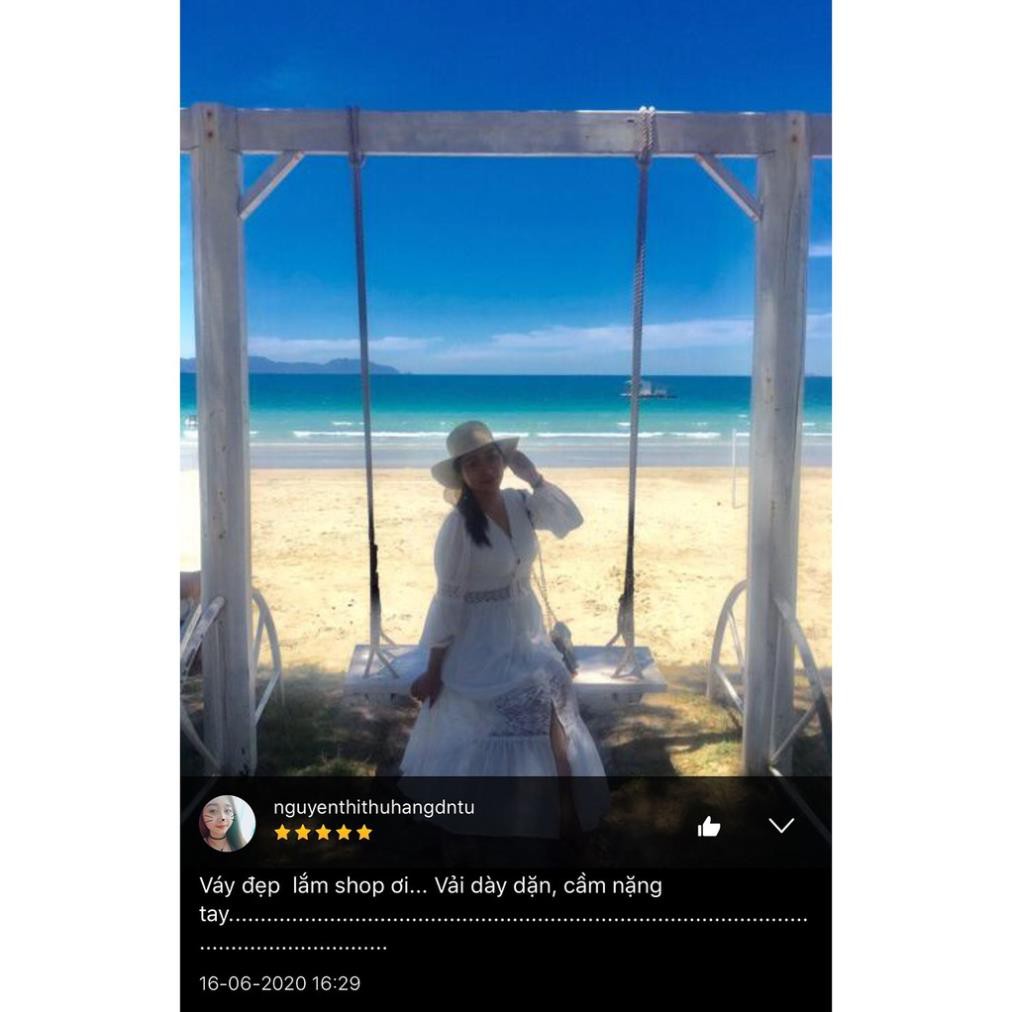Click the boat floating on the sea
Viewport: 1012px width, 1012px height.
(x=647, y=388)
